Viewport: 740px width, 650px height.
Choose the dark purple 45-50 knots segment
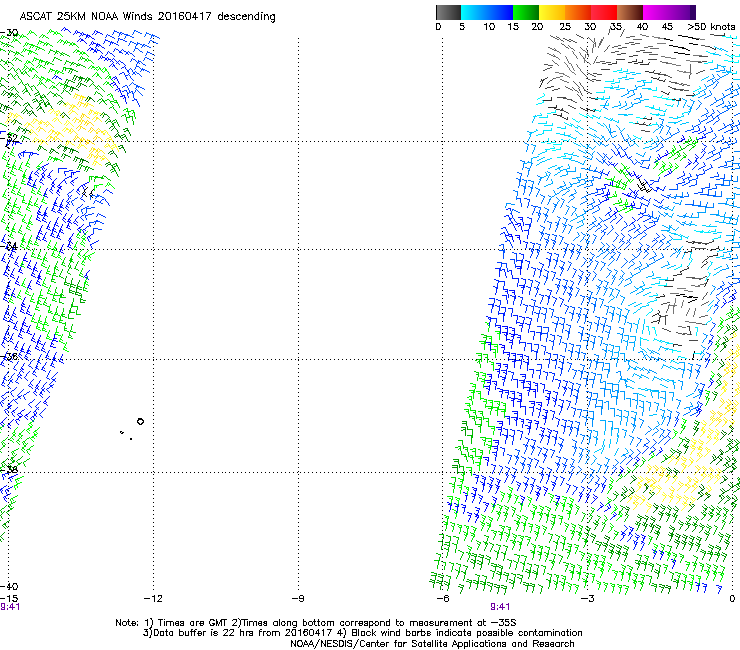coord(682,12)
